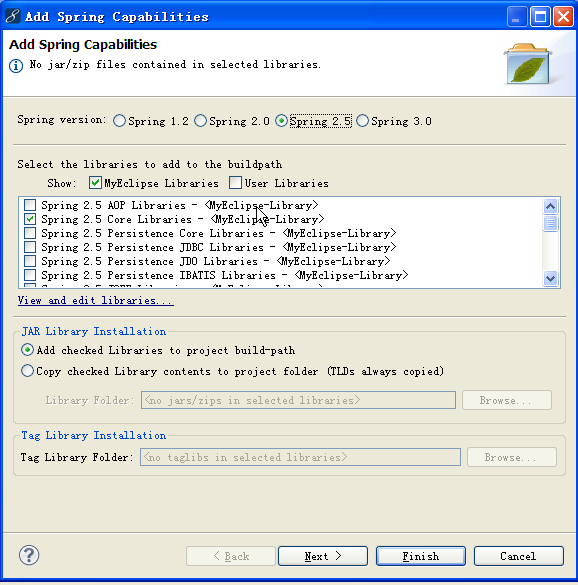
Task: Maximize the Add Spring Capabilities window
Action: (540, 17)
